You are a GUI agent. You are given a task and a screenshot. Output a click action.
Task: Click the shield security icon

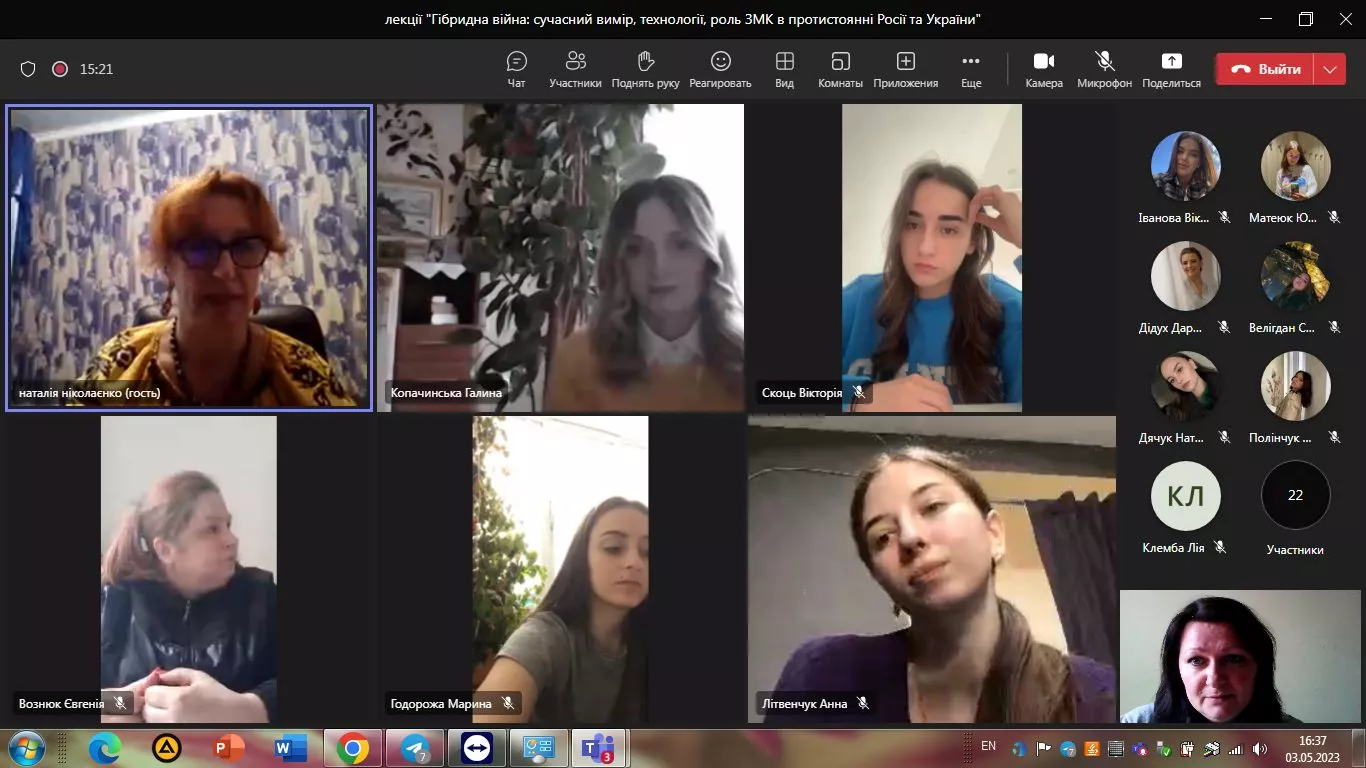pos(28,69)
